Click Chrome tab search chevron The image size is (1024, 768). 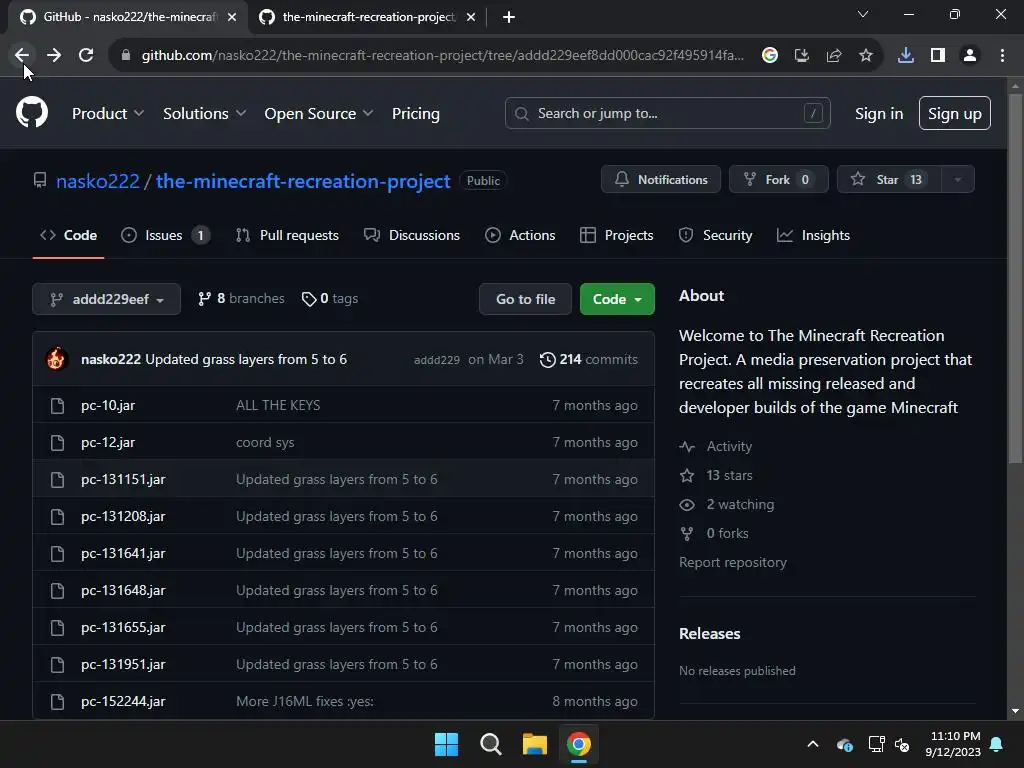pos(863,14)
